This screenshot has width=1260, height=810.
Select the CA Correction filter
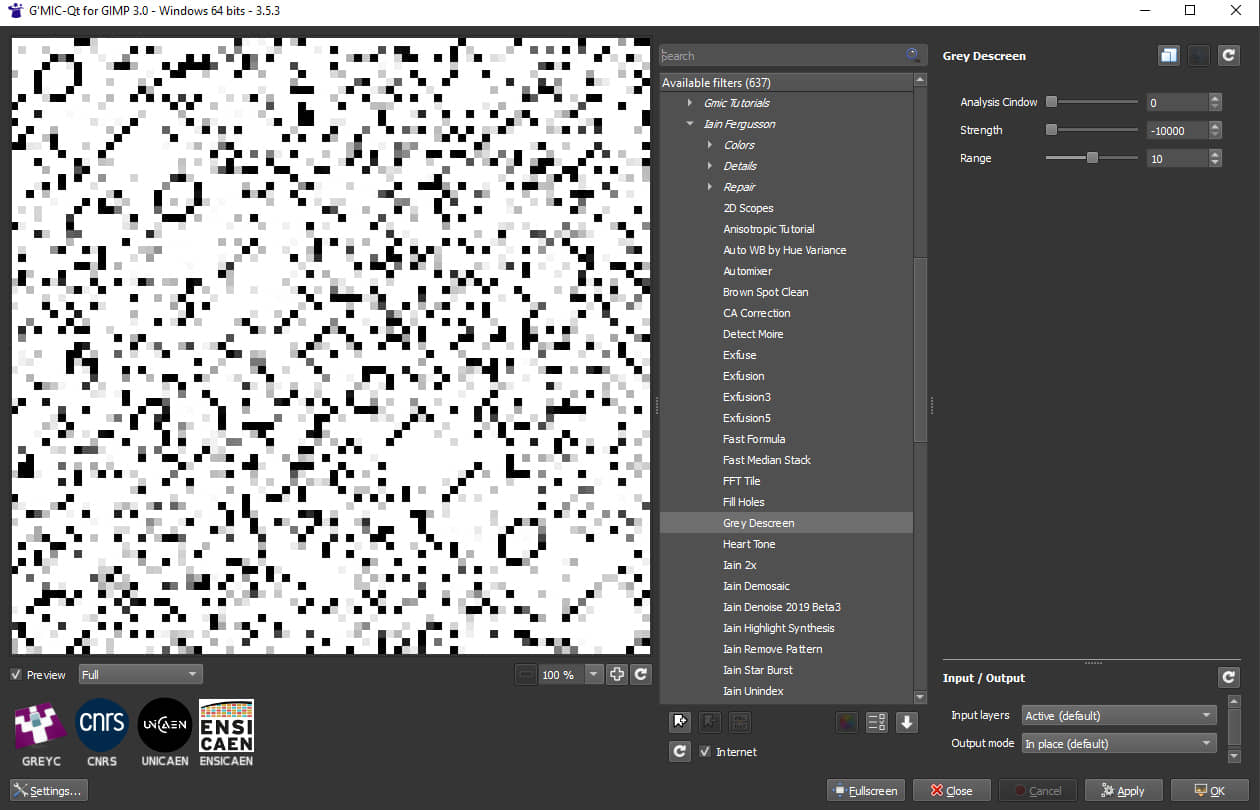pyautogui.click(x=757, y=313)
